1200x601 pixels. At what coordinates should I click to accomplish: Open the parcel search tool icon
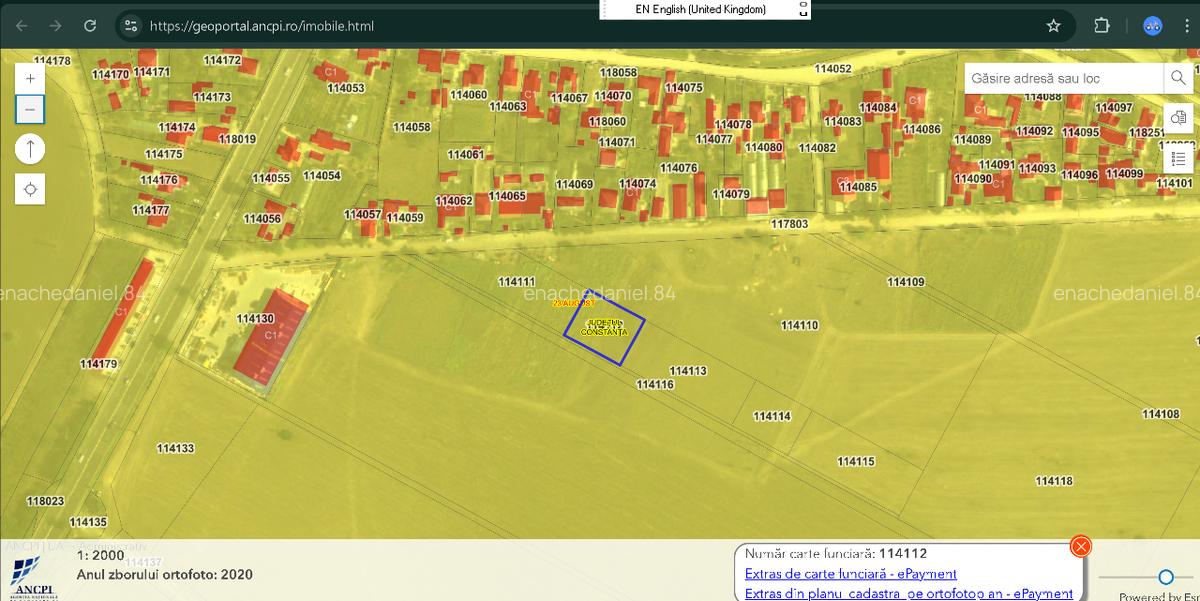click(x=1178, y=118)
